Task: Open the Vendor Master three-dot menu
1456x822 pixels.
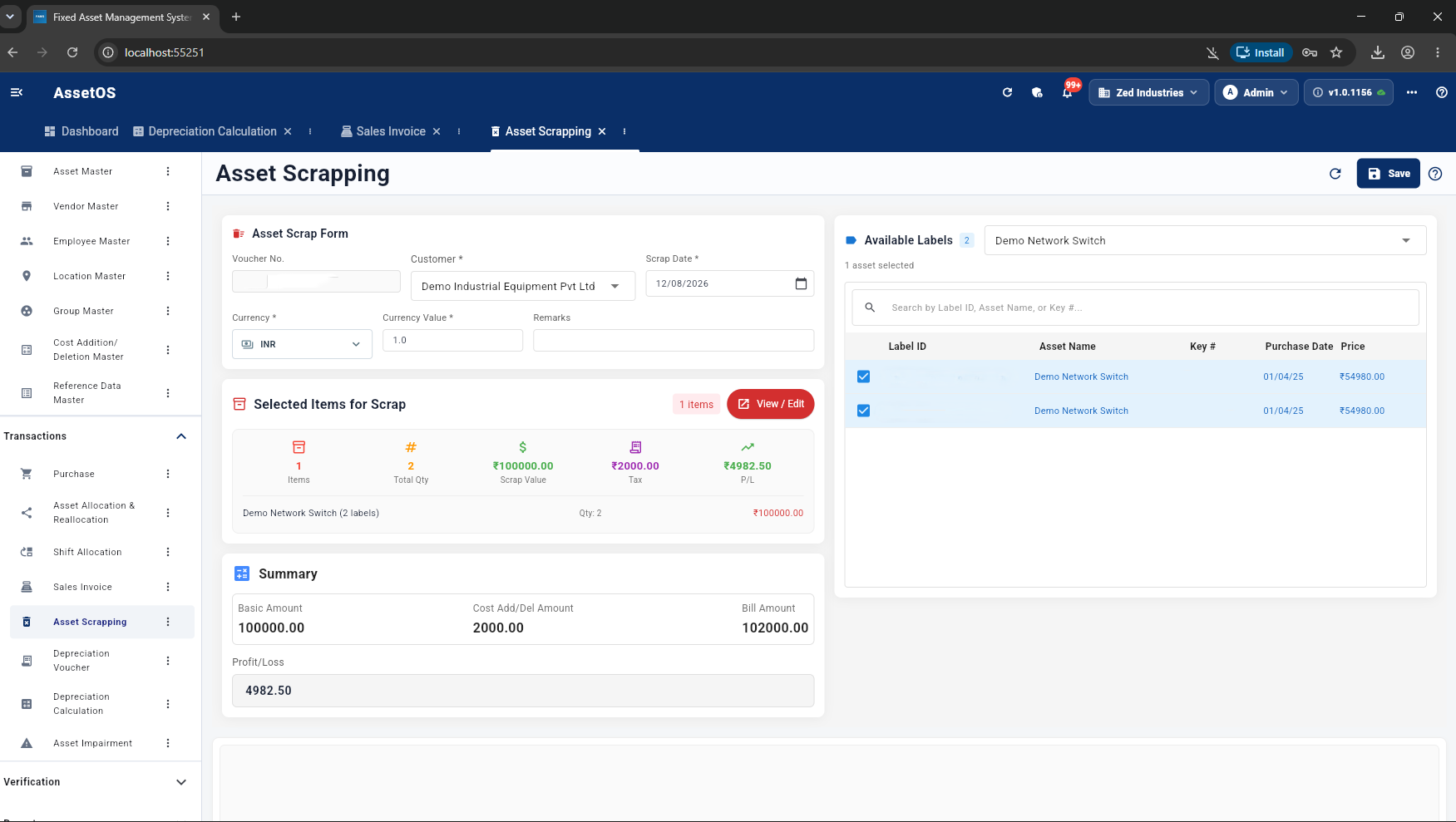Action: [x=168, y=206]
